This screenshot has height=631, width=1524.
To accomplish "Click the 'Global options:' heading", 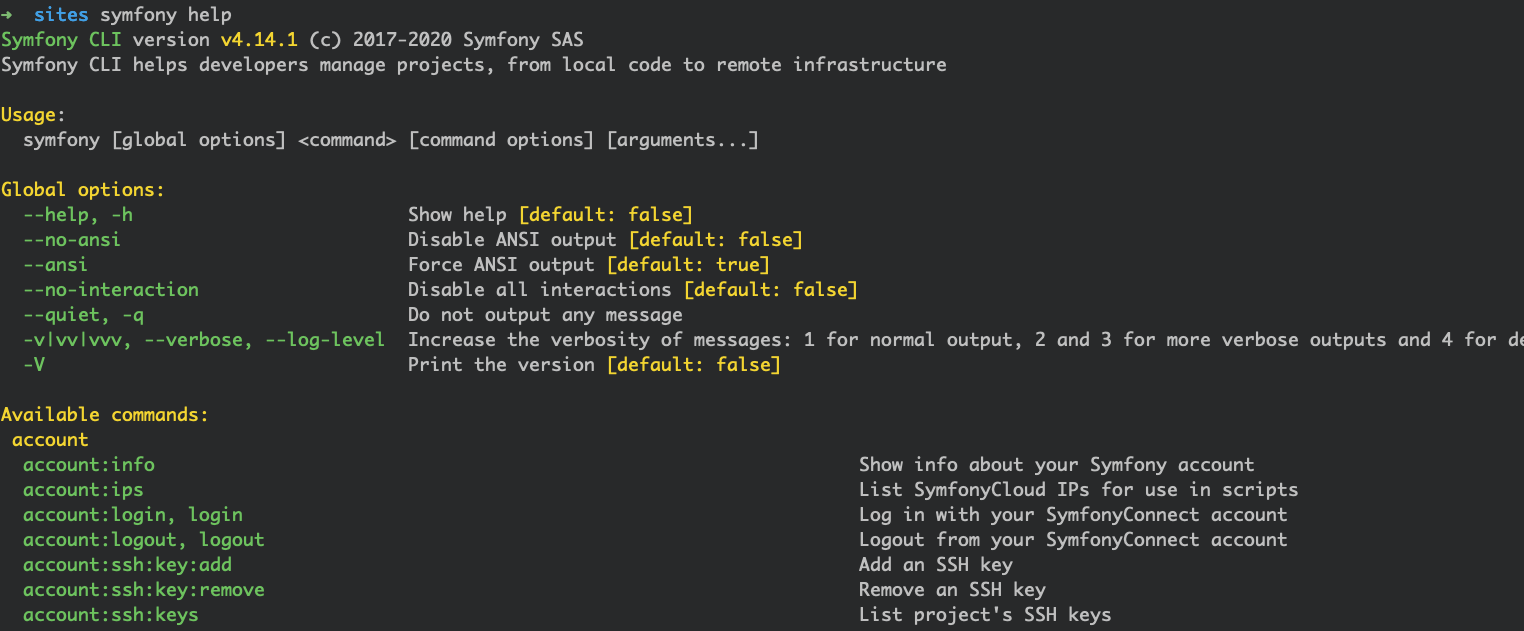I will click(83, 190).
